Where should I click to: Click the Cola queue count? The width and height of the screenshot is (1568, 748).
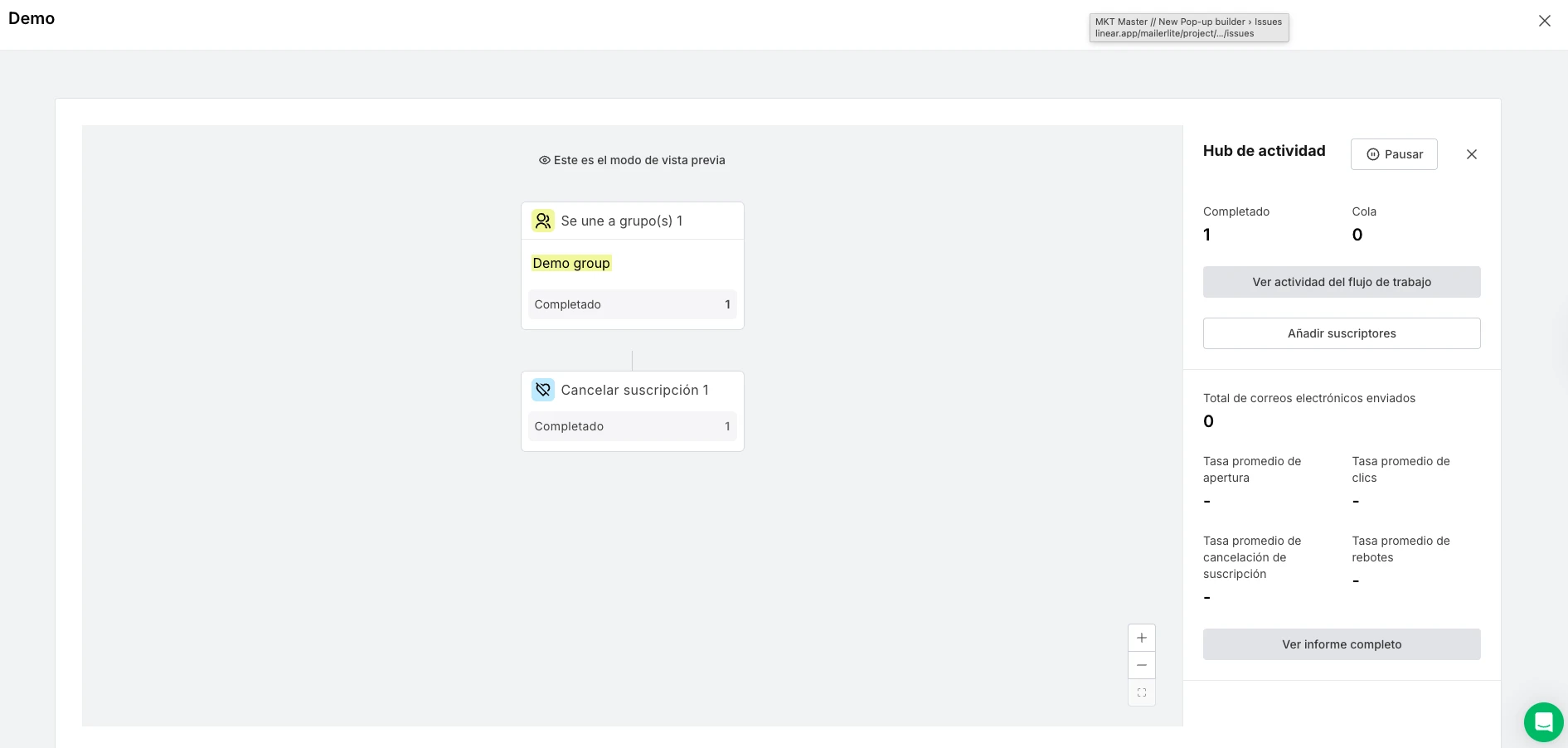click(1357, 235)
